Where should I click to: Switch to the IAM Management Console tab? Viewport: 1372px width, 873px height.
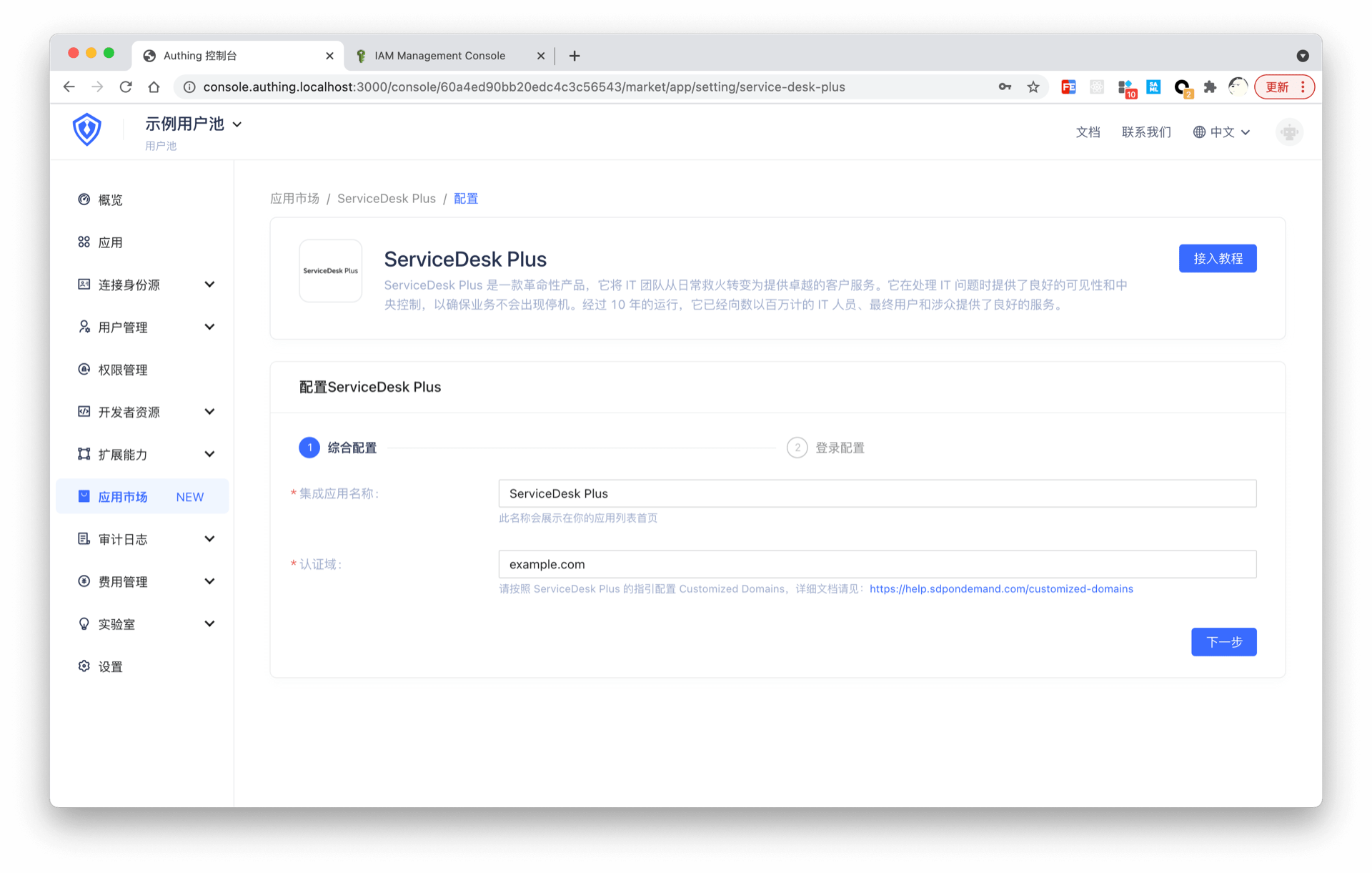click(439, 56)
